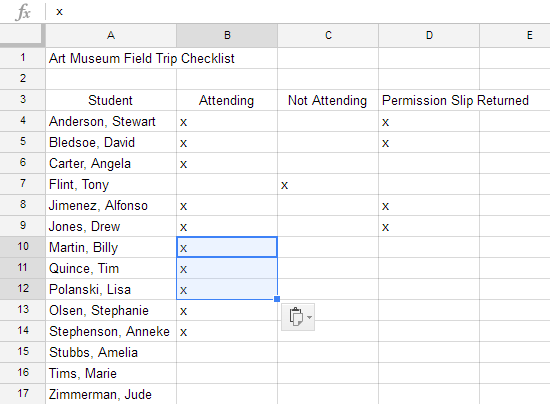Viewport: 550px width, 404px height.
Task: Select column A header
Action: 111,35
